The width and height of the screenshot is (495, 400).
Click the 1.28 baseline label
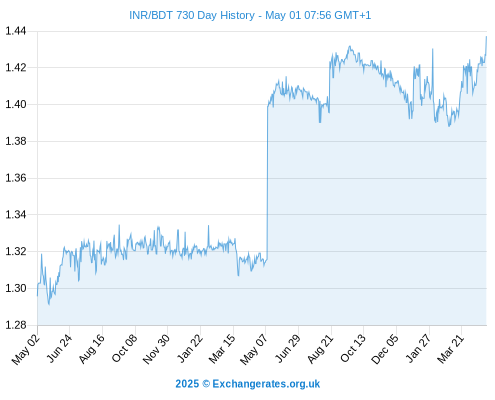click(15, 325)
